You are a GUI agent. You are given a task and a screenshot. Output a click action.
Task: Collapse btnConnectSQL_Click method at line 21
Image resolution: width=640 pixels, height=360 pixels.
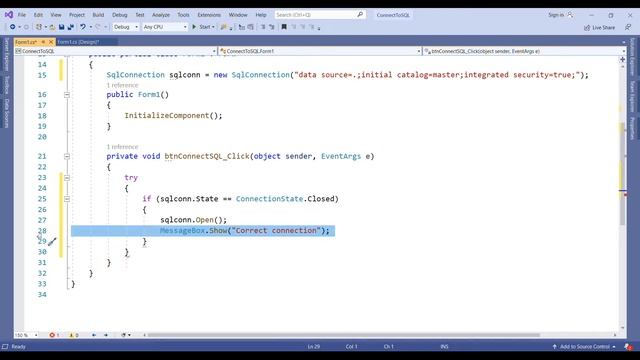click(x=67, y=156)
